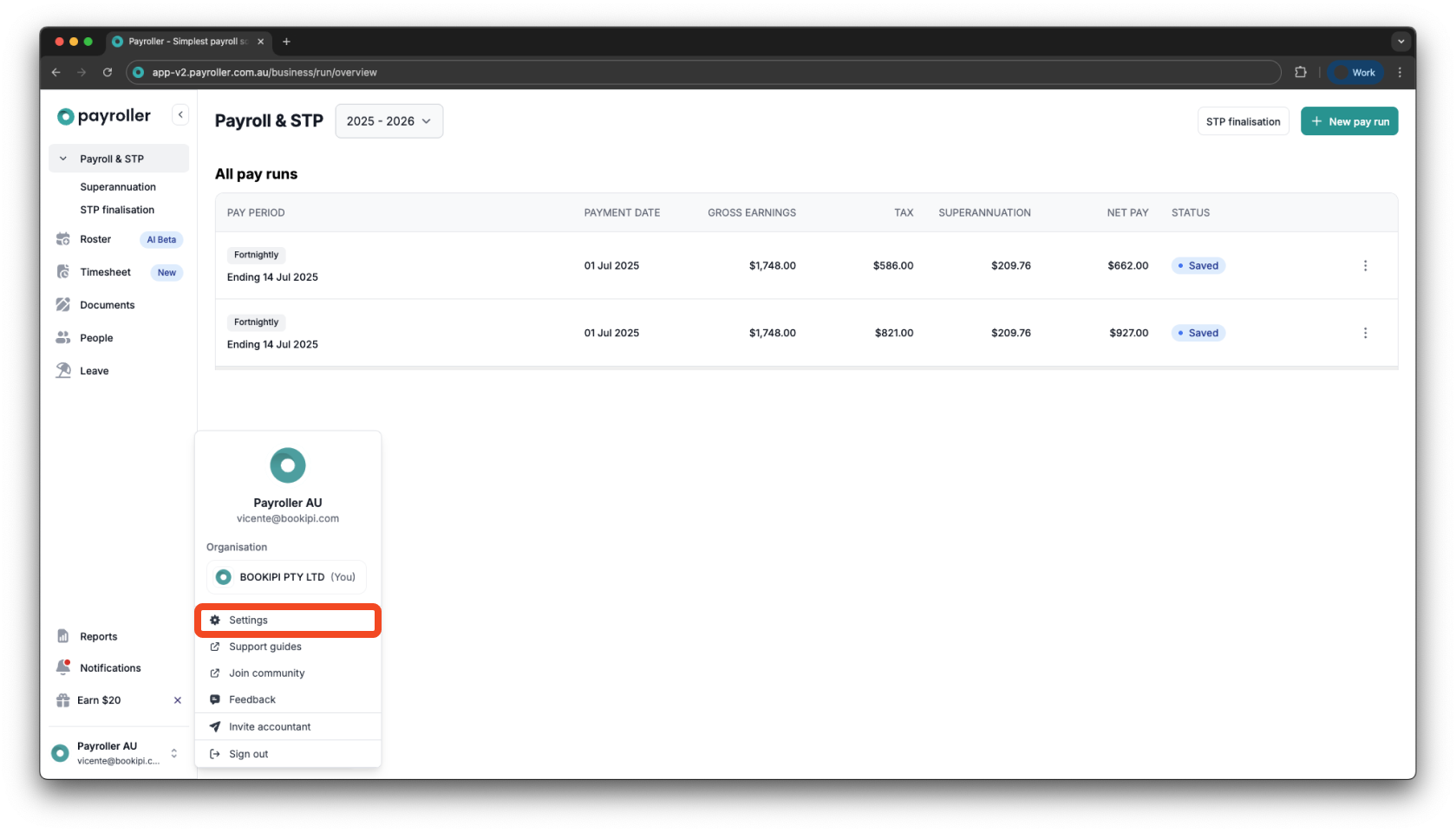The height and width of the screenshot is (832, 1456).
Task: Click the People icon in sidebar
Action: (x=63, y=337)
